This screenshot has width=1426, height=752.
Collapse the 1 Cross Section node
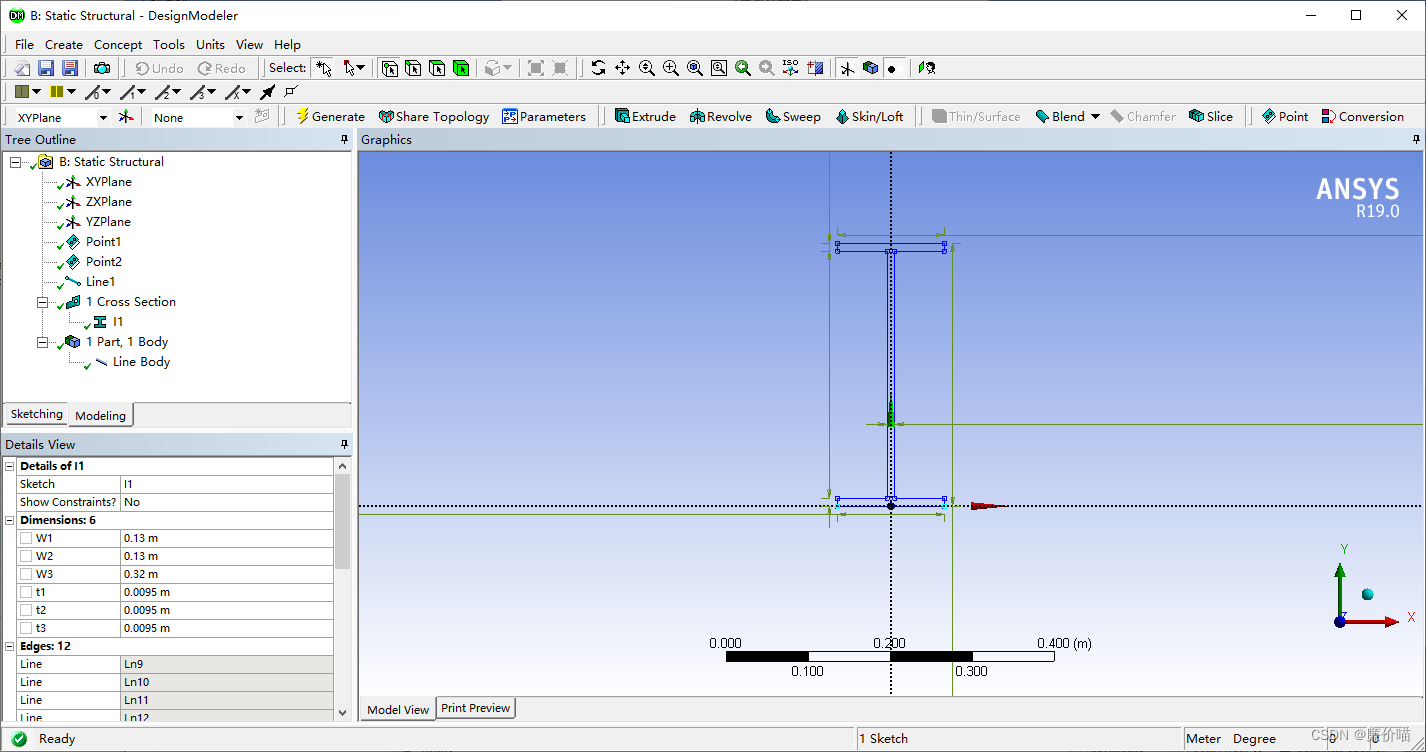42,302
